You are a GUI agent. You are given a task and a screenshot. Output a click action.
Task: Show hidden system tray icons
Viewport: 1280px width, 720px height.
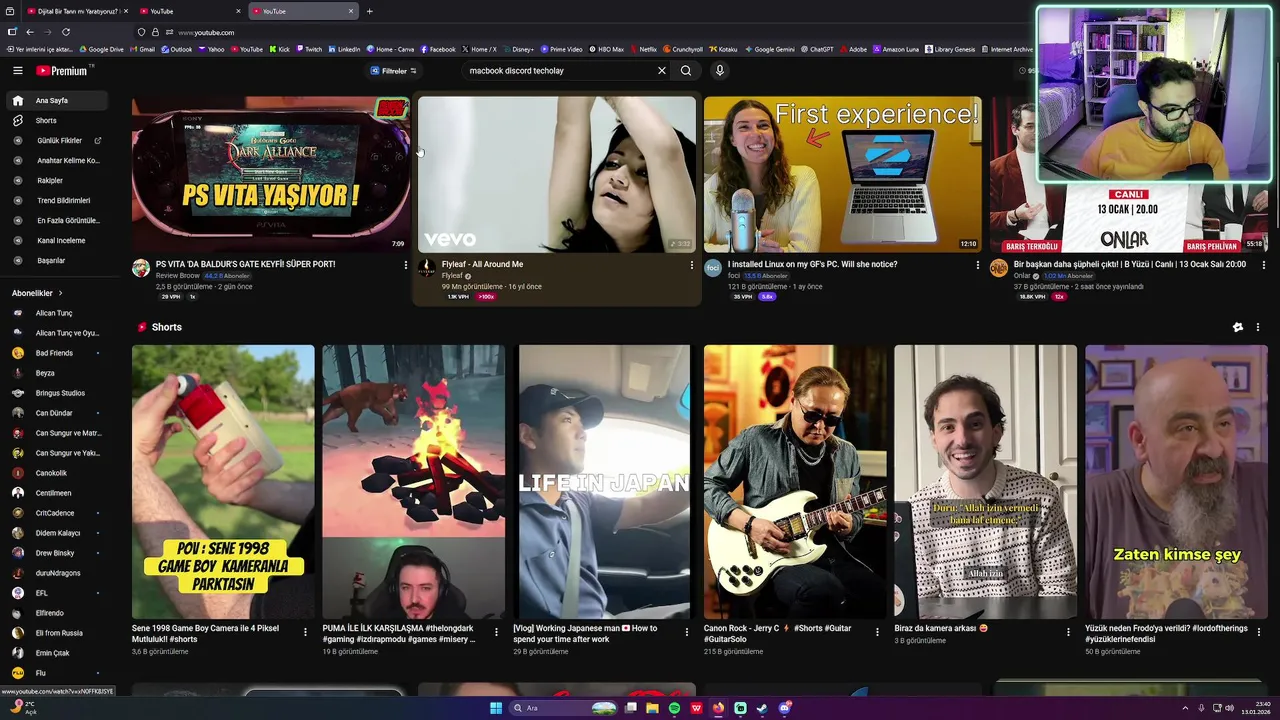click(1185, 708)
